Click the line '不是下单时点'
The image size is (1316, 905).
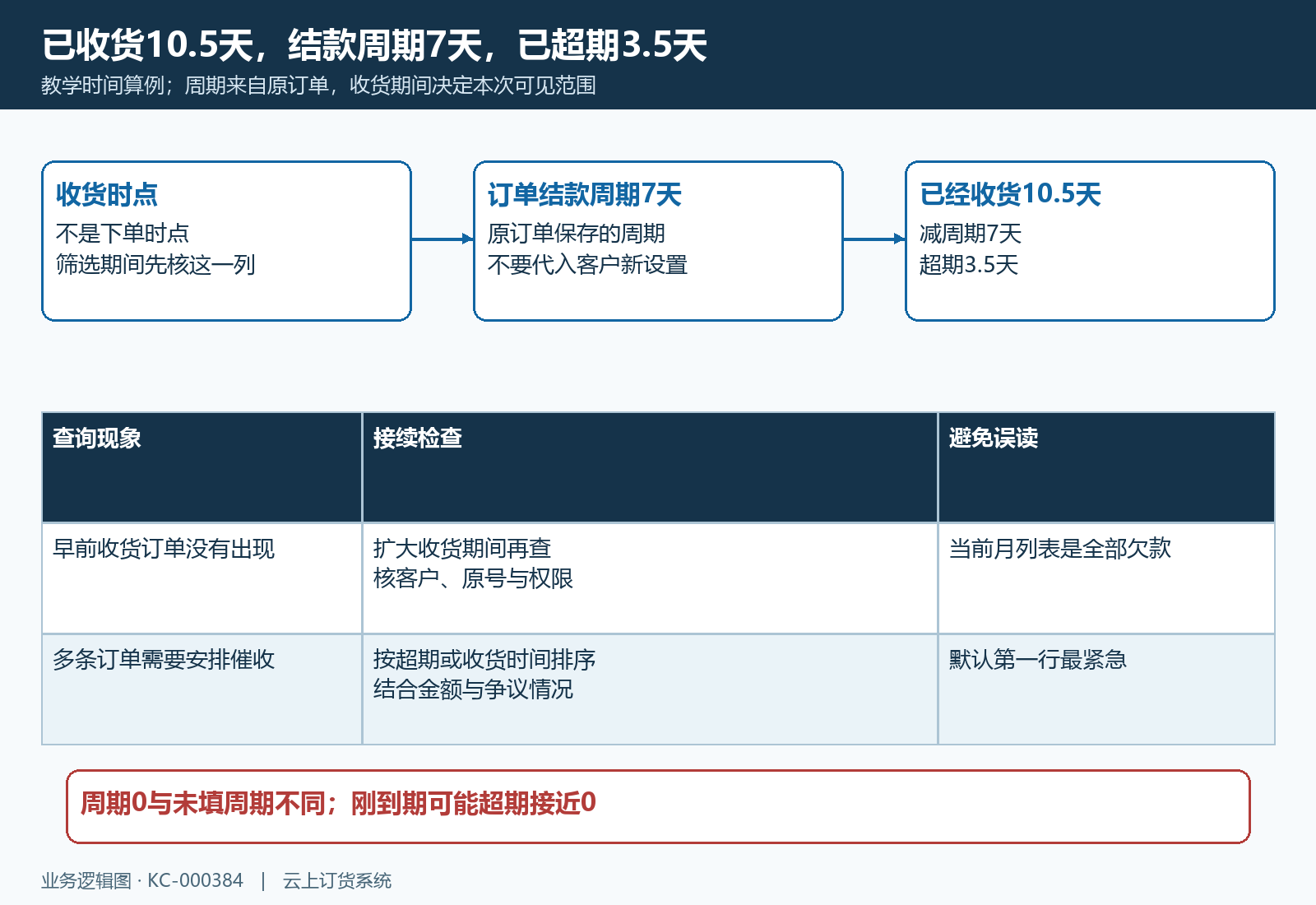[123, 234]
